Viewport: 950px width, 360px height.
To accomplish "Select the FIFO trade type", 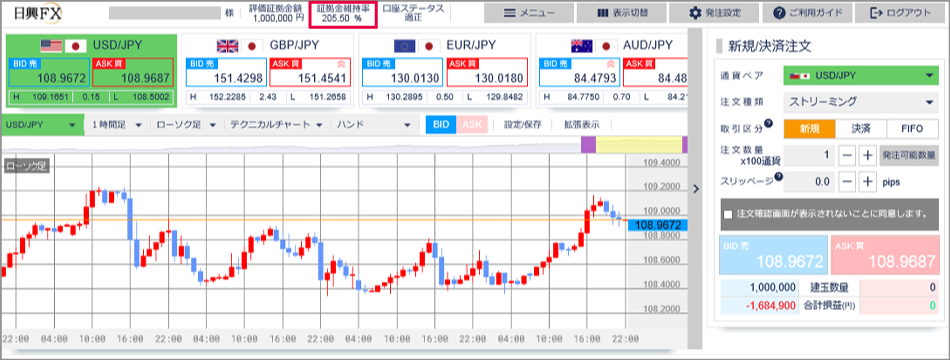I will [912, 129].
